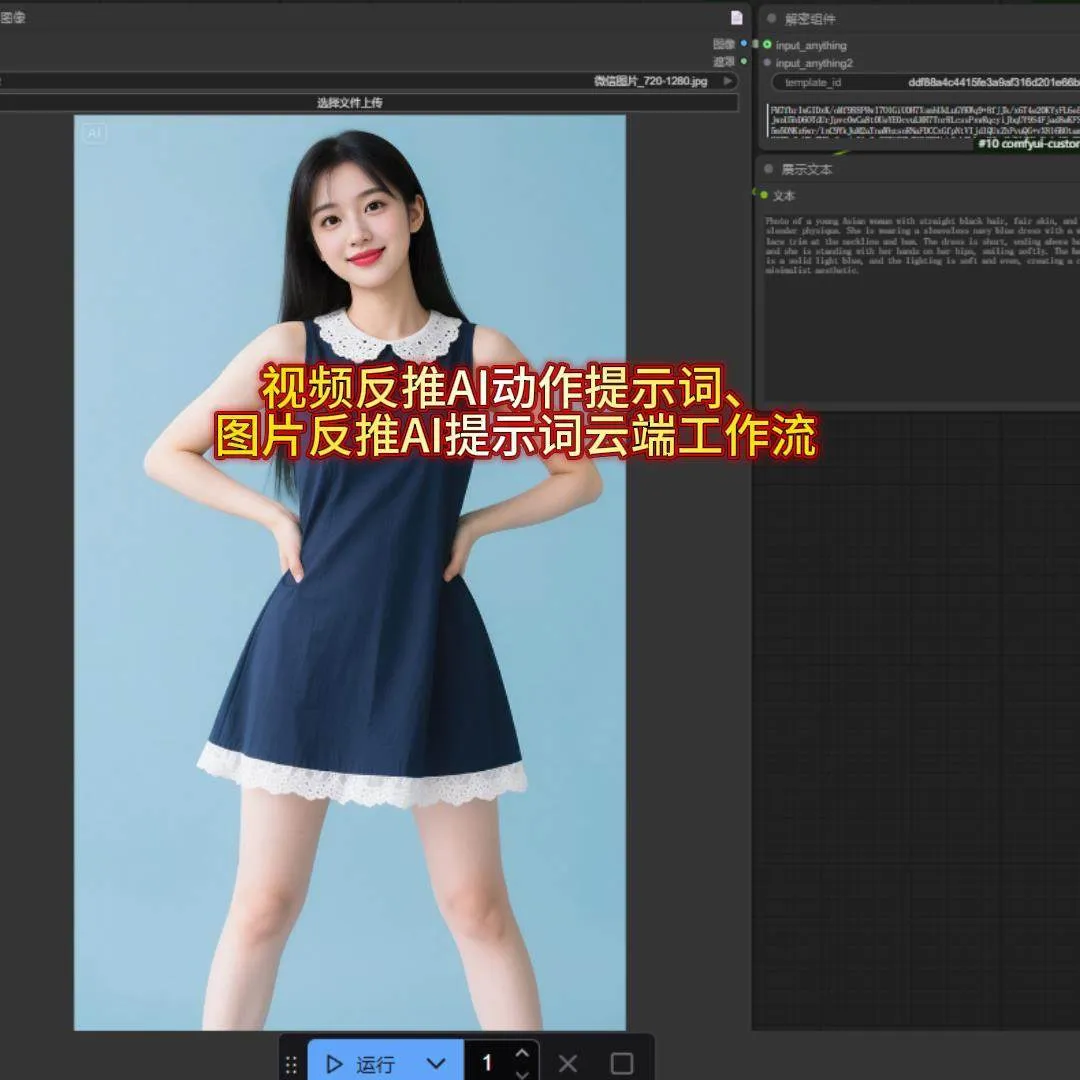
Task: Open run options chevron beside 运行 button
Action: tap(435, 1063)
